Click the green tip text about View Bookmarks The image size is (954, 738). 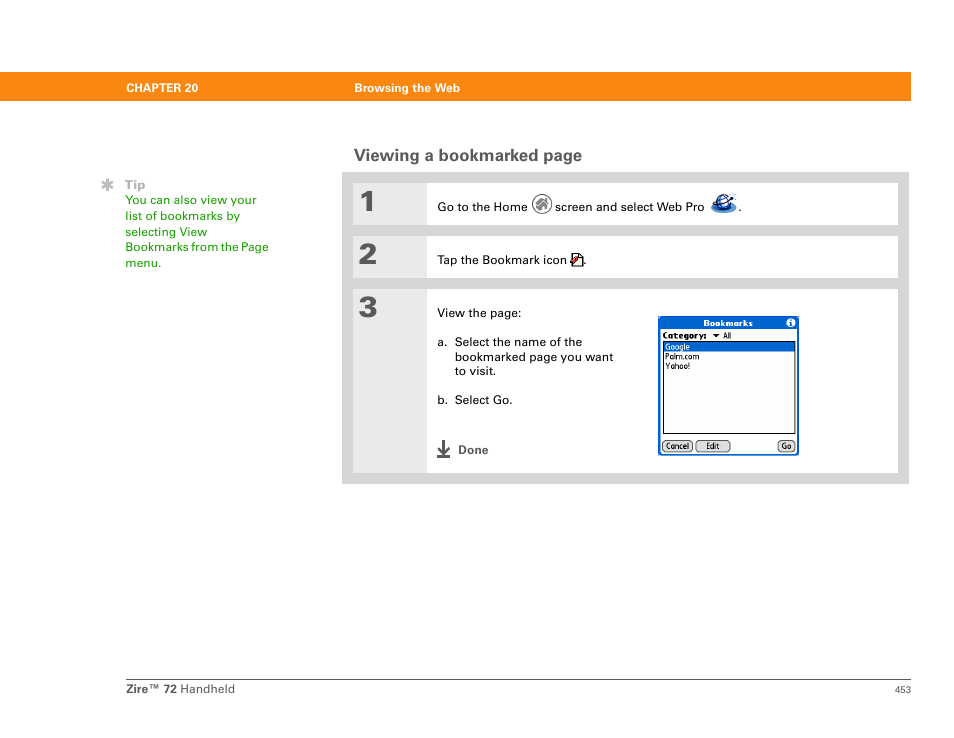point(196,231)
